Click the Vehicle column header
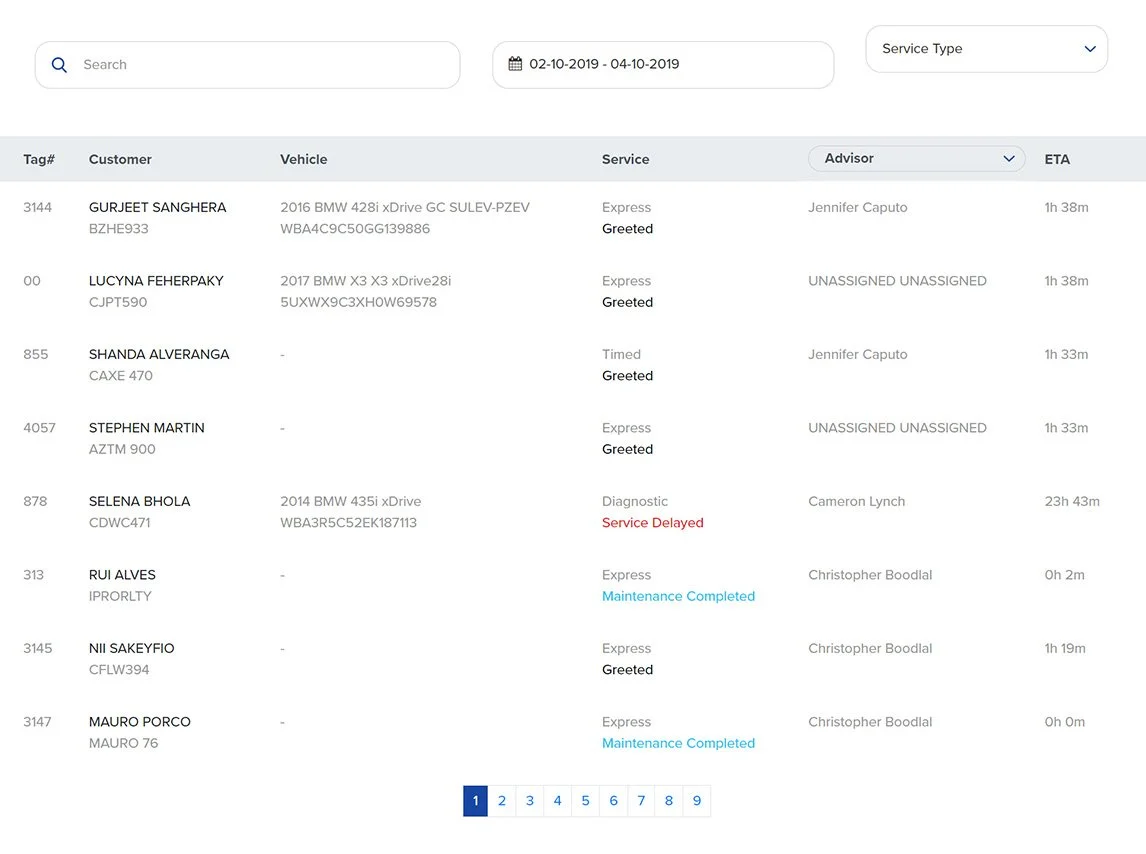 pyautogui.click(x=303, y=159)
